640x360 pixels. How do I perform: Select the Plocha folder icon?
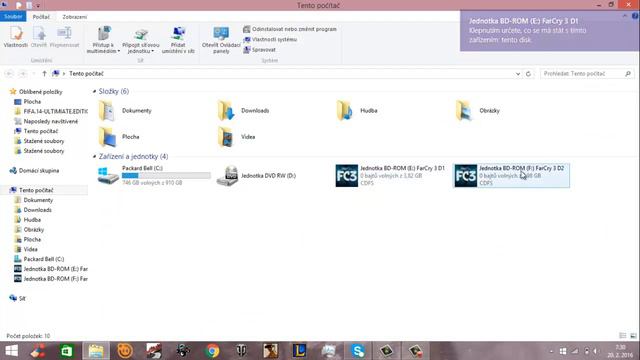click(x=107, y=137)
